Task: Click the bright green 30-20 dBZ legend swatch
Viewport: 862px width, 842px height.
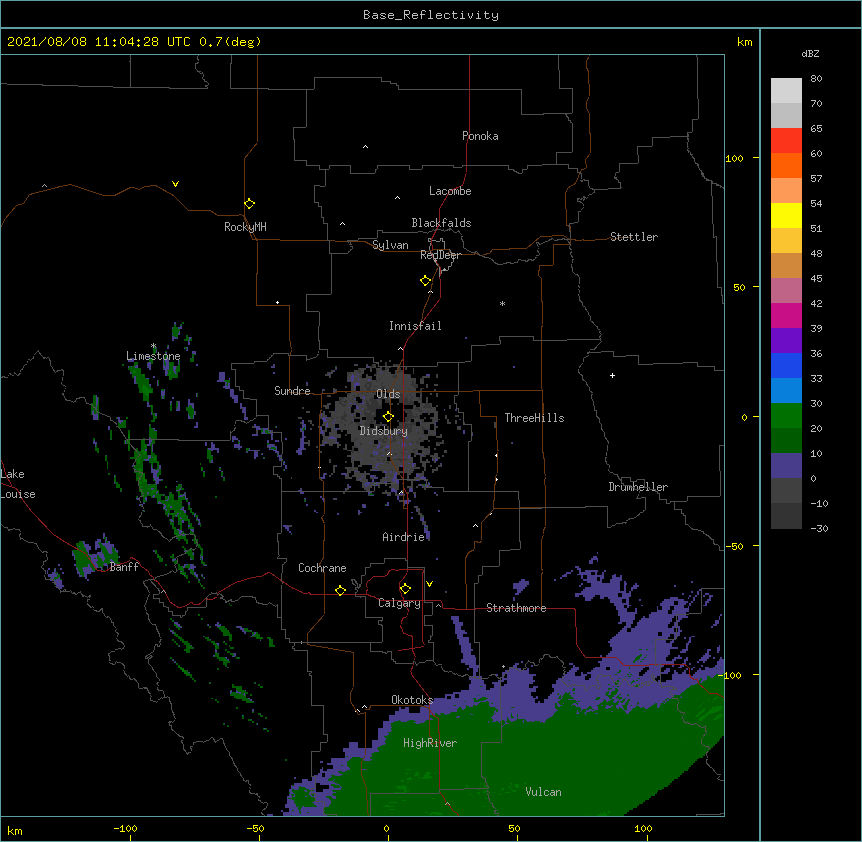Action: coord(786,416)
